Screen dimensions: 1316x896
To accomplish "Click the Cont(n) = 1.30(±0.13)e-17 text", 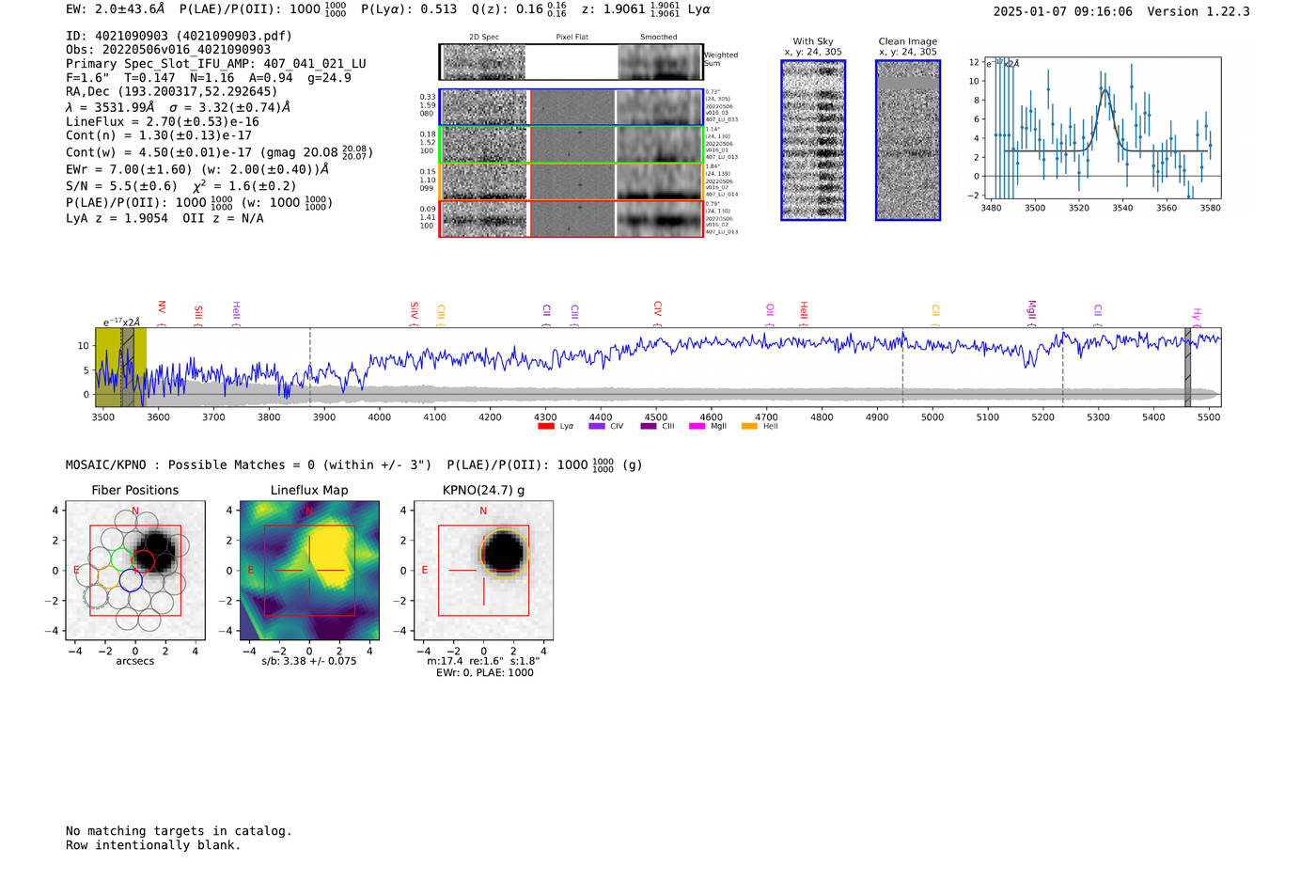I will 159,135.
